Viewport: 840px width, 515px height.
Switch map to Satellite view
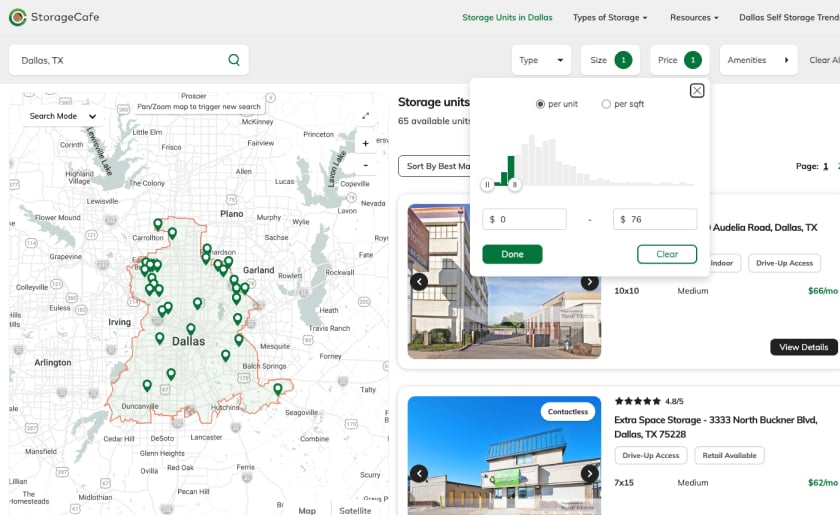355,510
